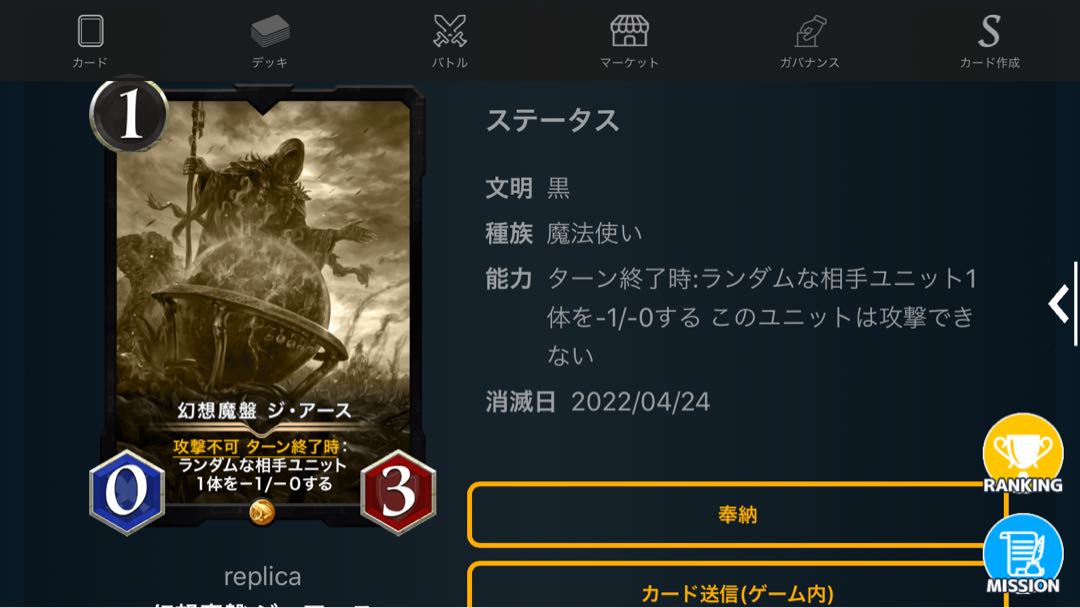The height and width of the screenshot is (608, 1080).
Task: Open the MISSION scroll badge
Action: 1023,555
